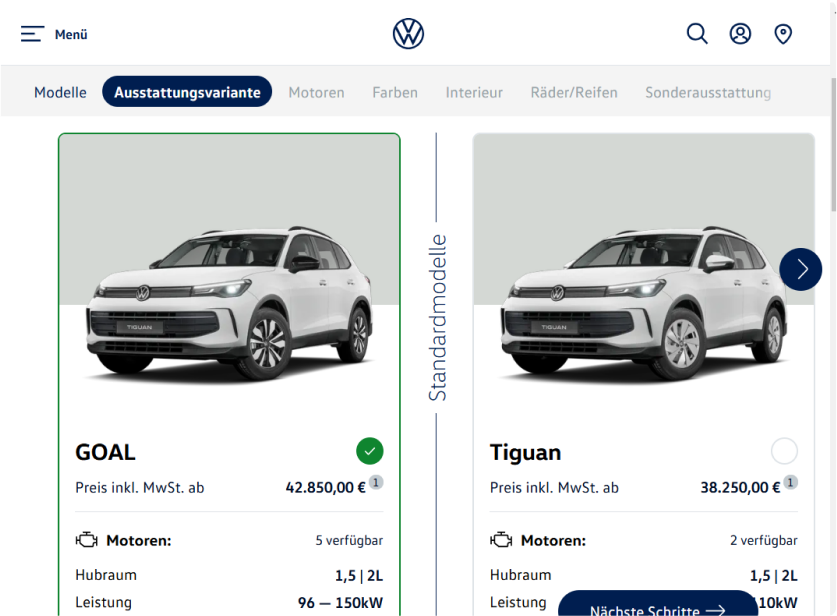The width and height of the screenshot is (837, 616).
Task: Open the Interieur tab
Action: coord(474,92)
